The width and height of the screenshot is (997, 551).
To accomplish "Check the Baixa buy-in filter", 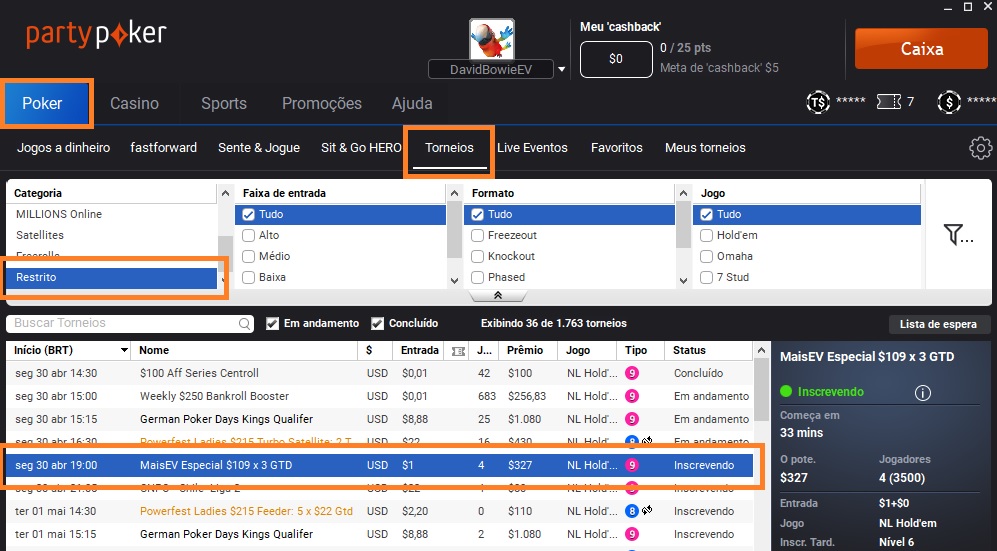I will click(x=248, y=278).
